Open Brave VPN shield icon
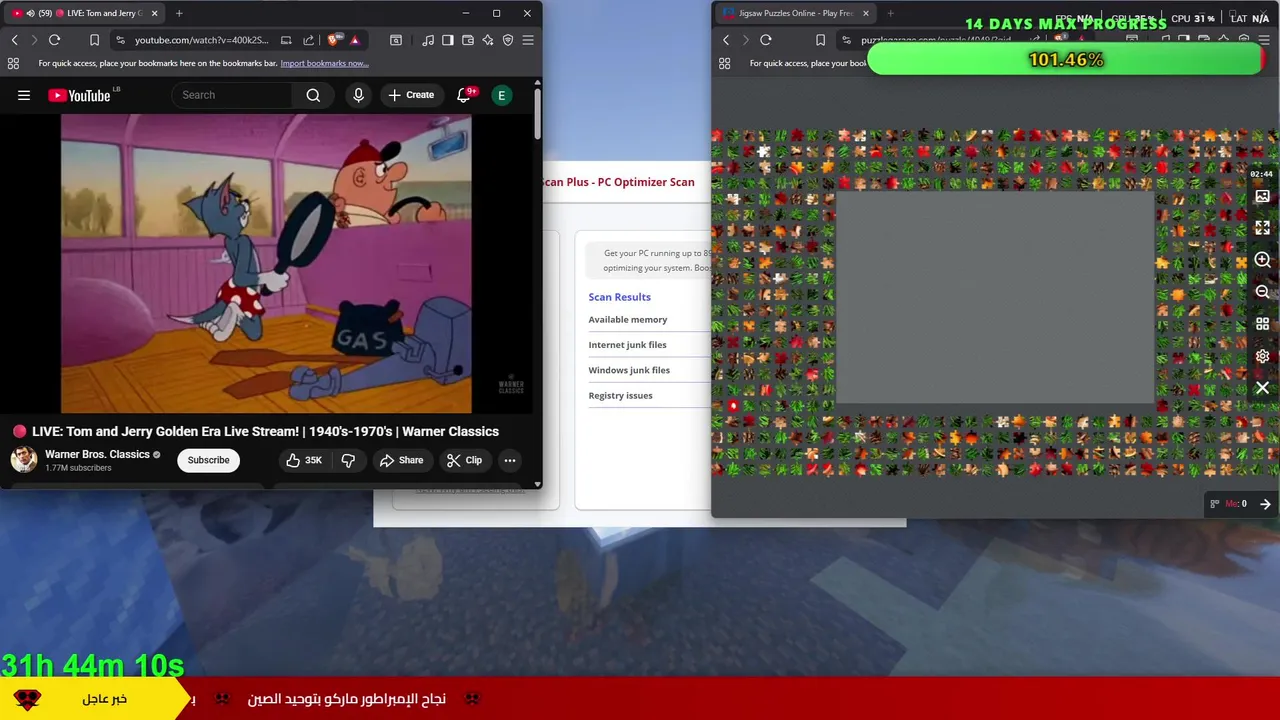 point(508,40)
